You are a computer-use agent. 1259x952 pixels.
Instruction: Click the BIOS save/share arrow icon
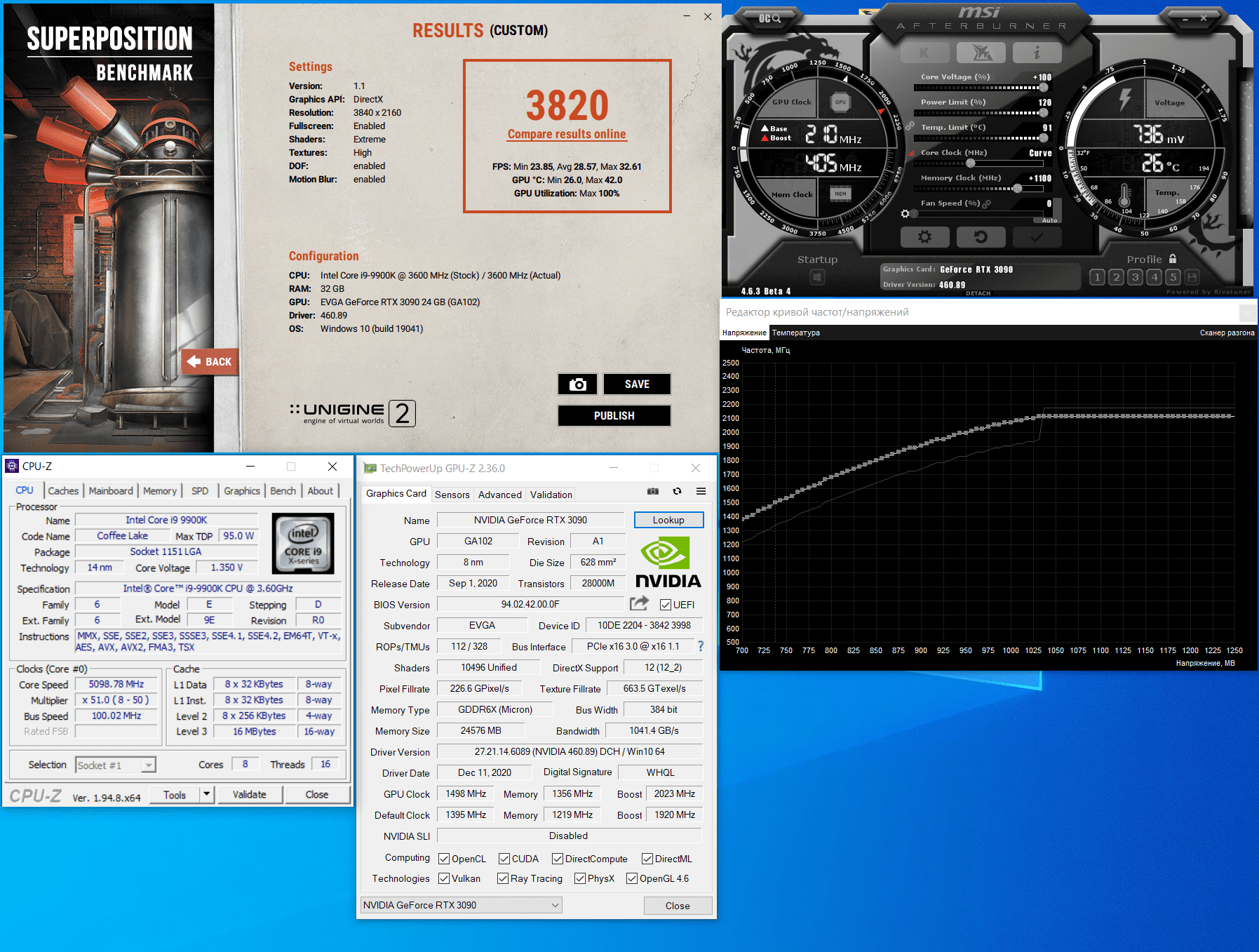pos(639,603)
